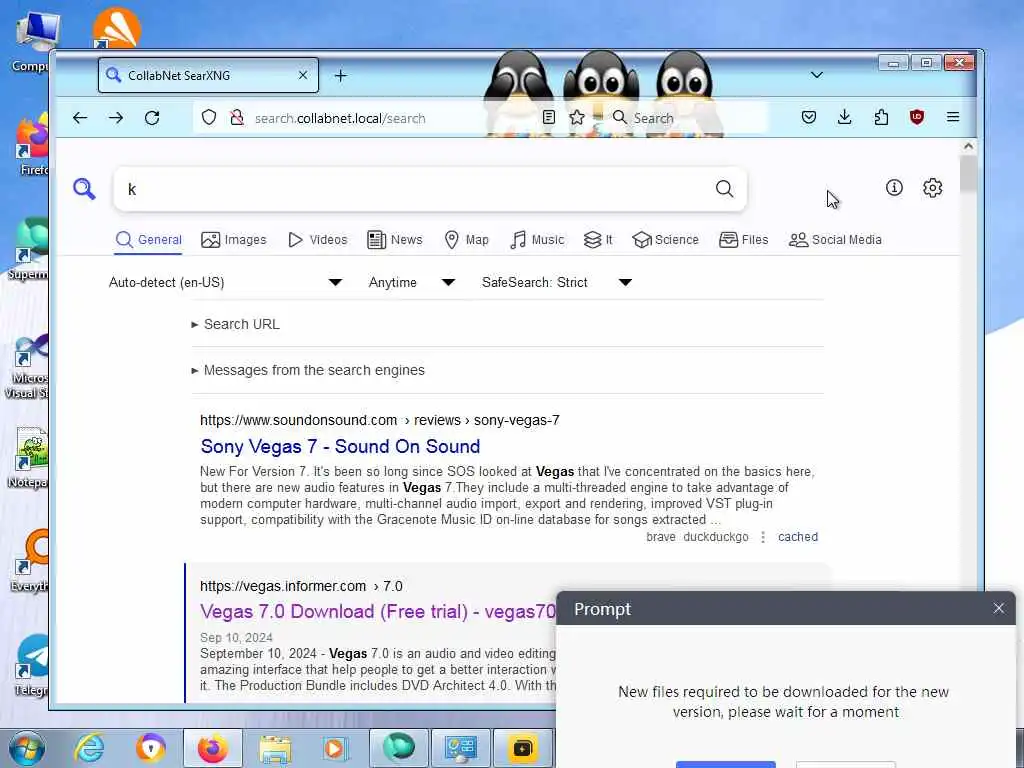The height and width of the screenshot is (768, 1024).
Task: Switch to the News category
Action: [x=395, y=240]
